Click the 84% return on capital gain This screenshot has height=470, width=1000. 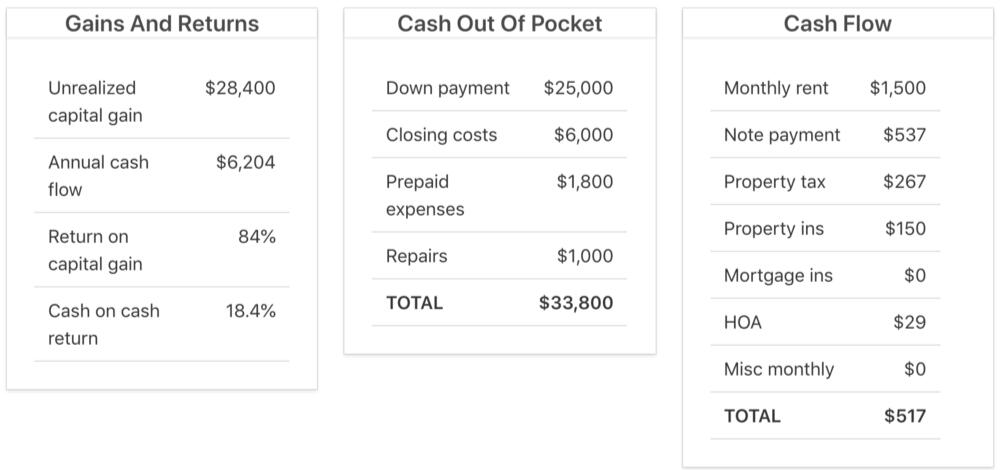point(257,237)
